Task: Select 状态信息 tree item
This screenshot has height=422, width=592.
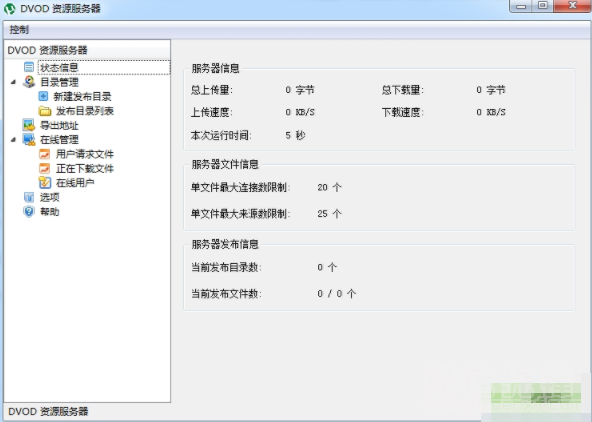Action: tap(59, 68)
